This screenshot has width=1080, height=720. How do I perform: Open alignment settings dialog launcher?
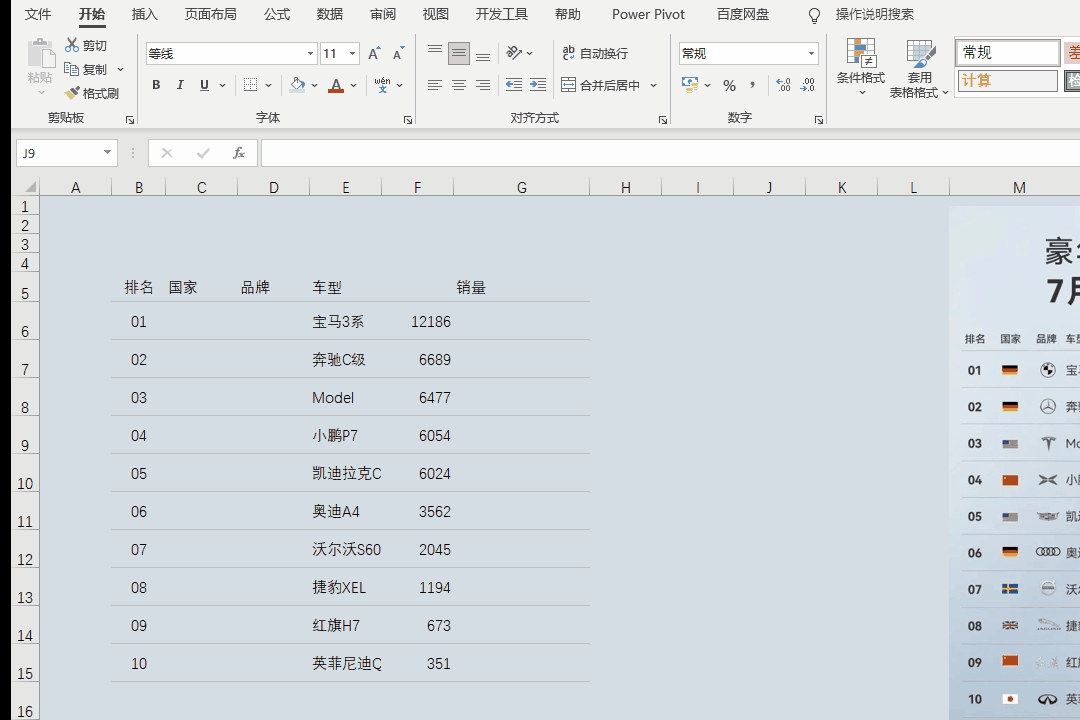tap(663, 120)
